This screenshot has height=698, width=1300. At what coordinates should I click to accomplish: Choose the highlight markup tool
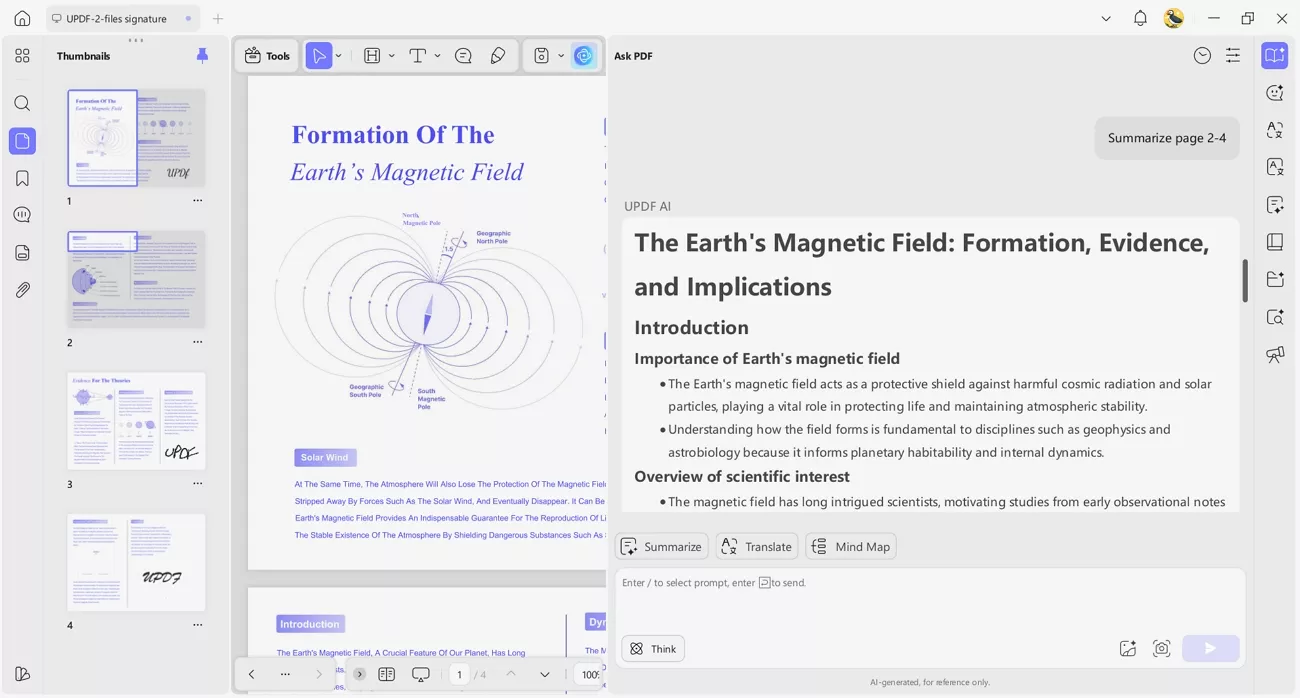372,56
